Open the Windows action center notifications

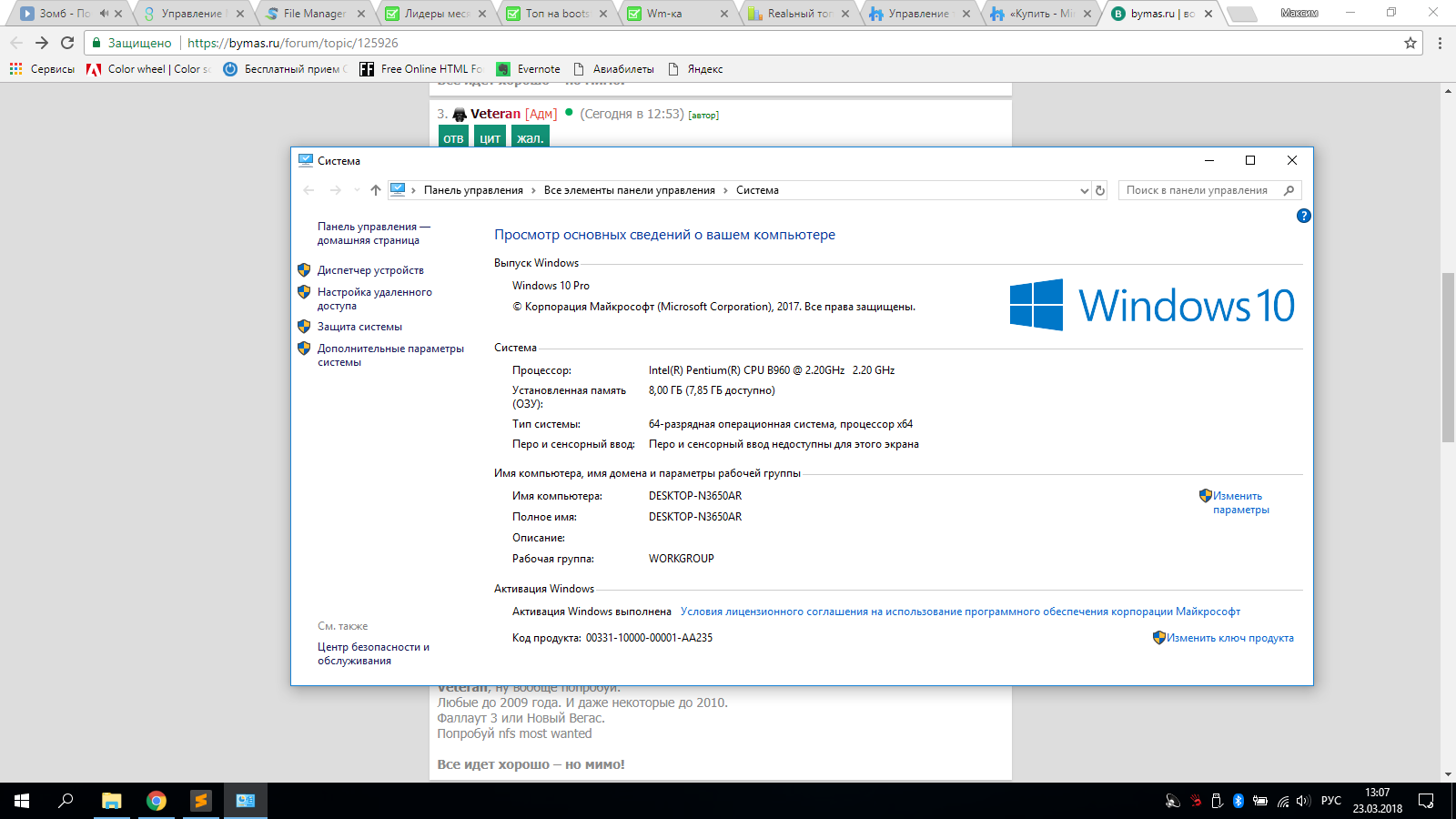pos(1426,801)
